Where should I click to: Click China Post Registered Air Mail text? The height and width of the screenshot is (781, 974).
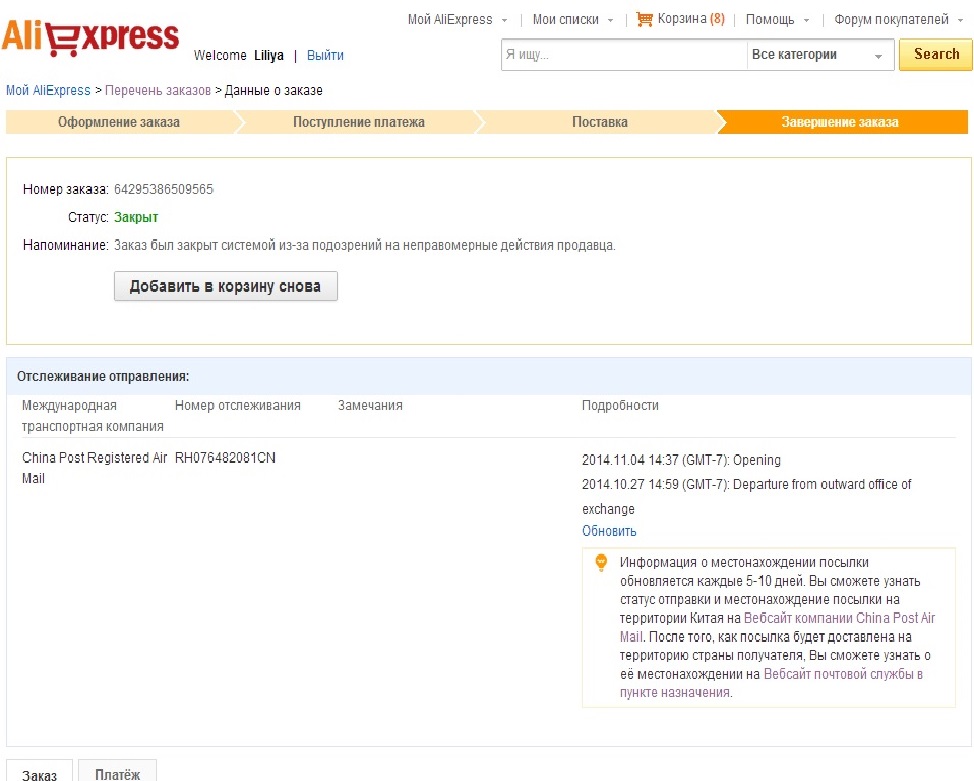(94, 468)
